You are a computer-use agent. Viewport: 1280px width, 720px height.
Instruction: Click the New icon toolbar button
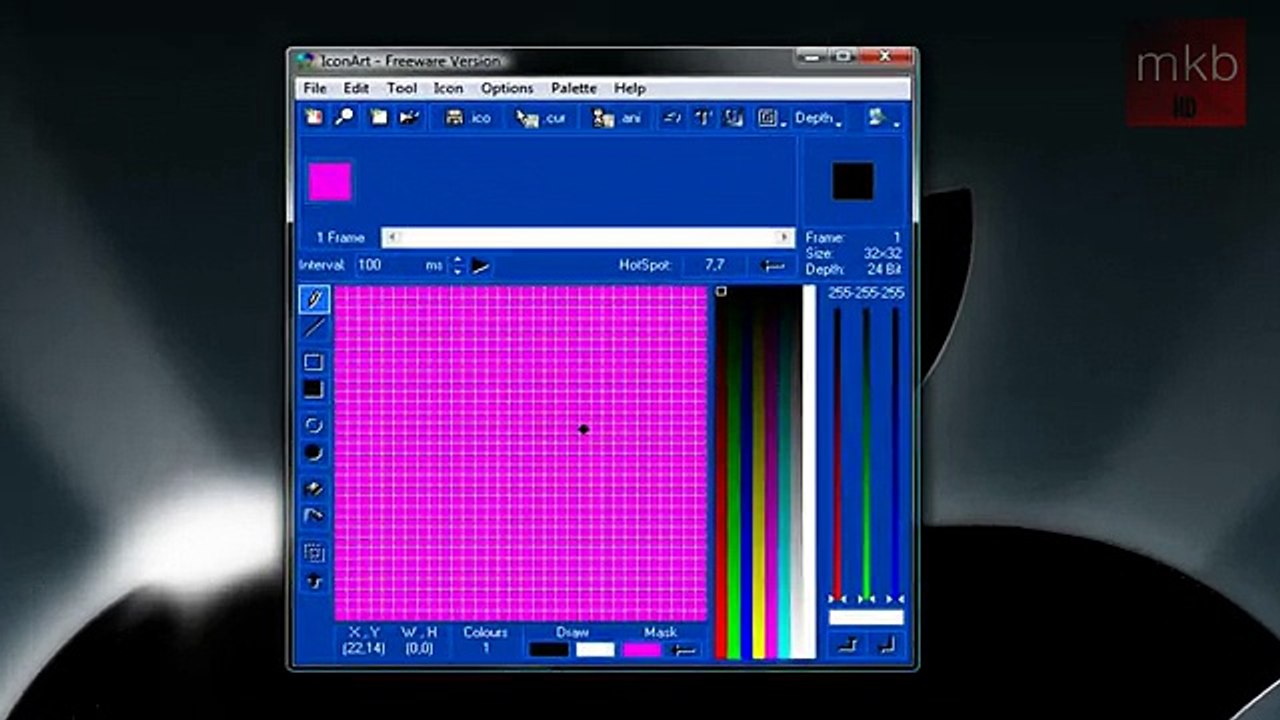(314, 118)
